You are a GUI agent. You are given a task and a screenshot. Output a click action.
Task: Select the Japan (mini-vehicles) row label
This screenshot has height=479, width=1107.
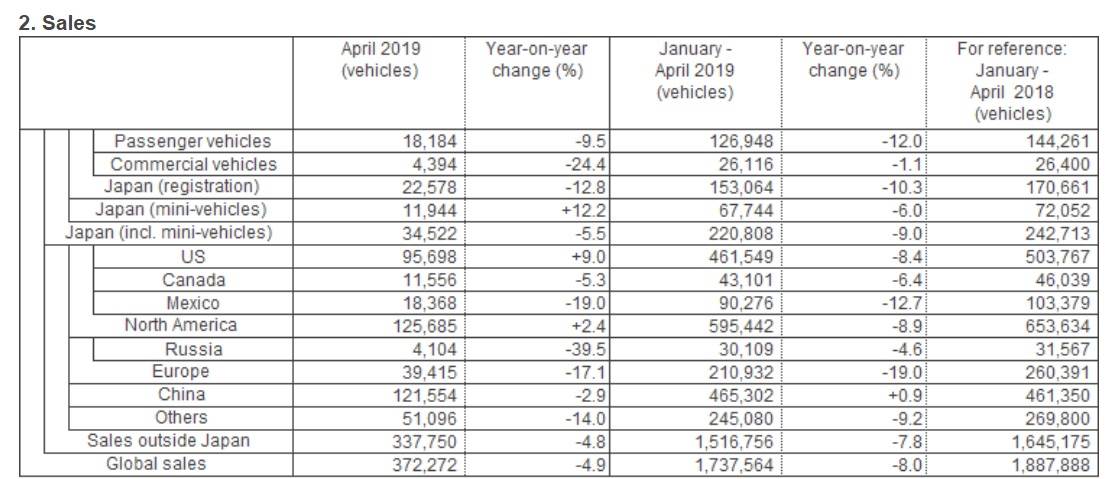[181, 210]
